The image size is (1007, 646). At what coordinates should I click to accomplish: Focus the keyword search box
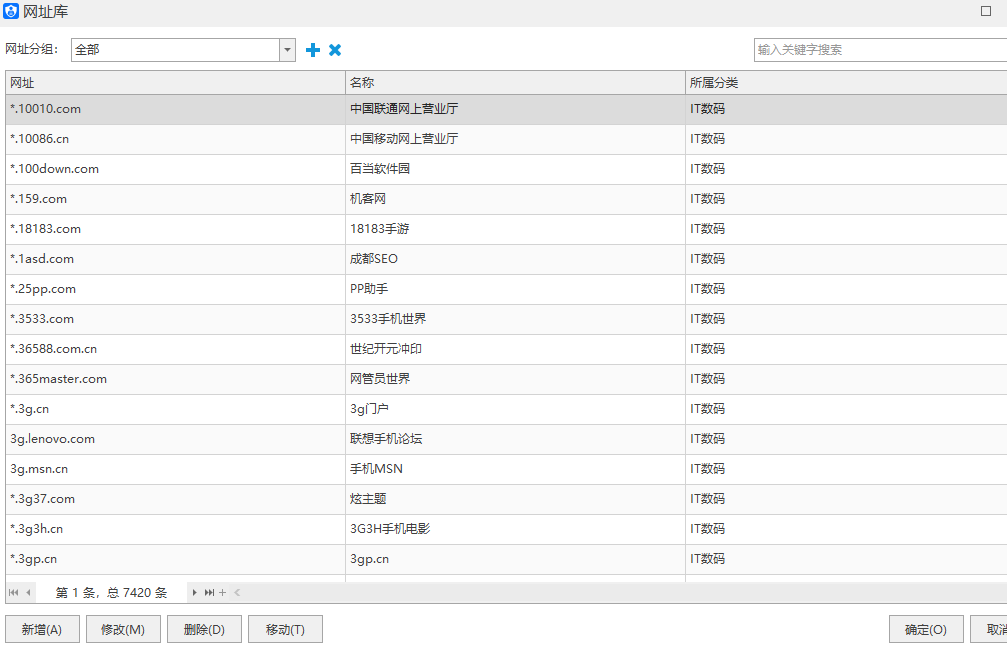[x=880, y=50]
